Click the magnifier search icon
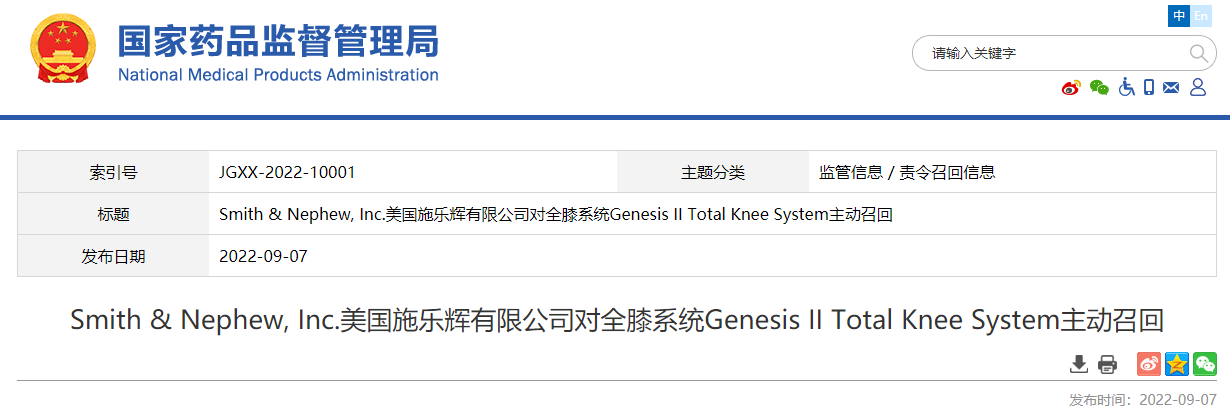The width and height of the screenshot is (1230, 411). click(x=1198, y=53)
